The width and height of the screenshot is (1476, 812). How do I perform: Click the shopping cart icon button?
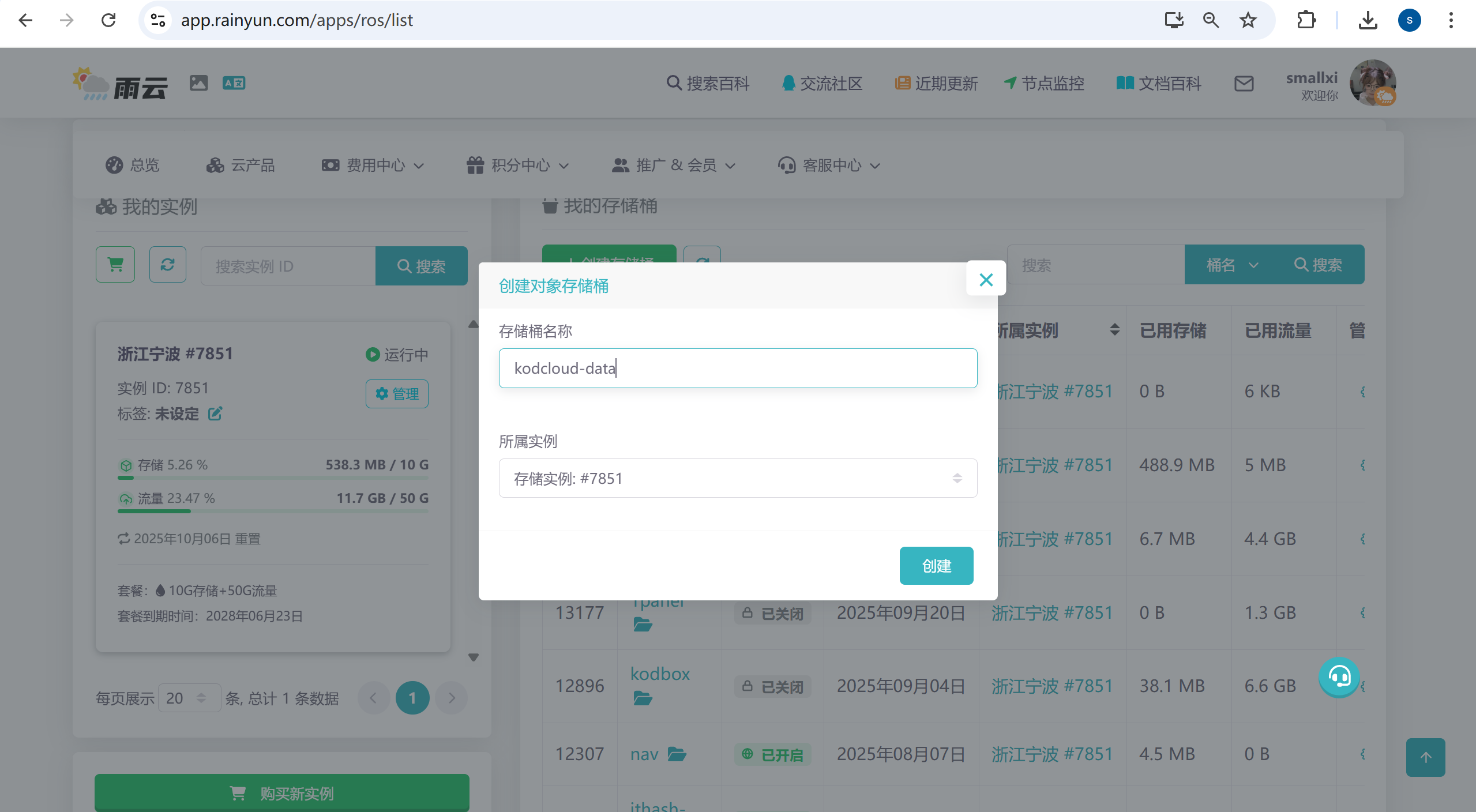click(x=115, y=265)
